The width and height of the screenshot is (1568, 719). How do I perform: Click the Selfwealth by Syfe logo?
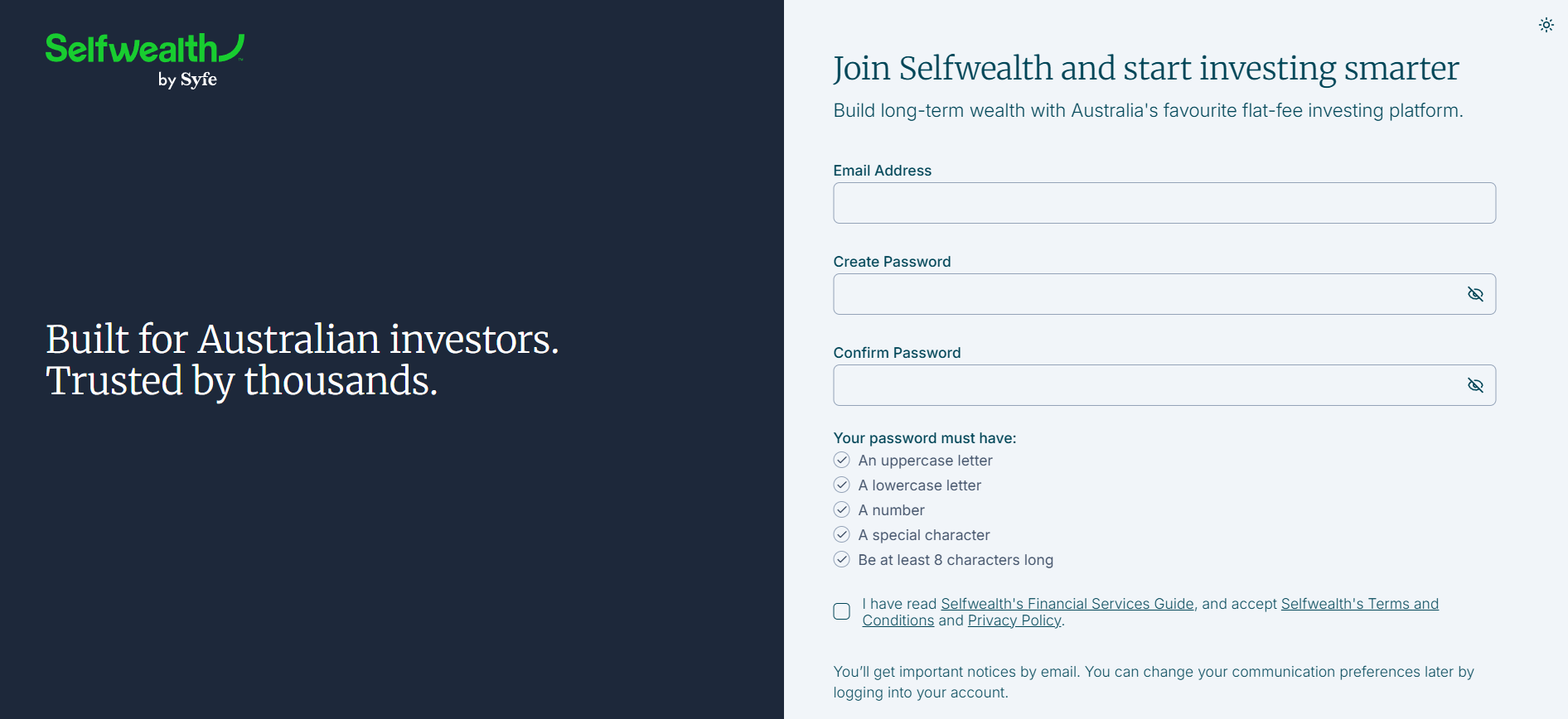point(145,60)
